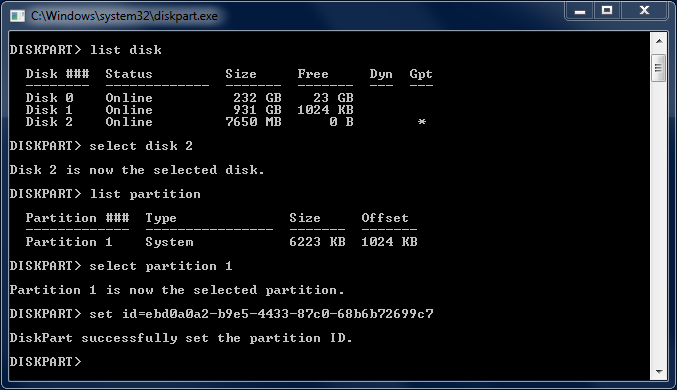Click the final empty DISKPART> prompt

coord(45,361)
